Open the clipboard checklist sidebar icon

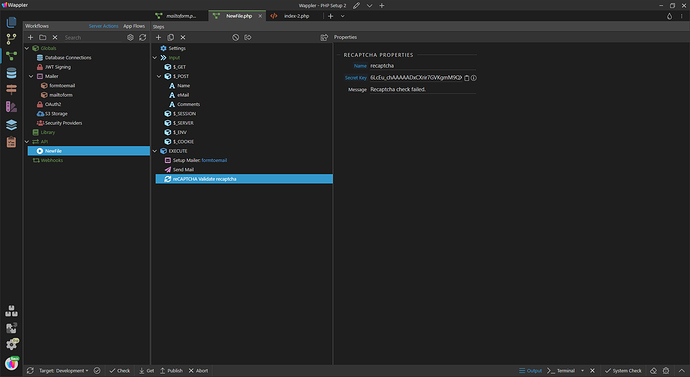11,142
